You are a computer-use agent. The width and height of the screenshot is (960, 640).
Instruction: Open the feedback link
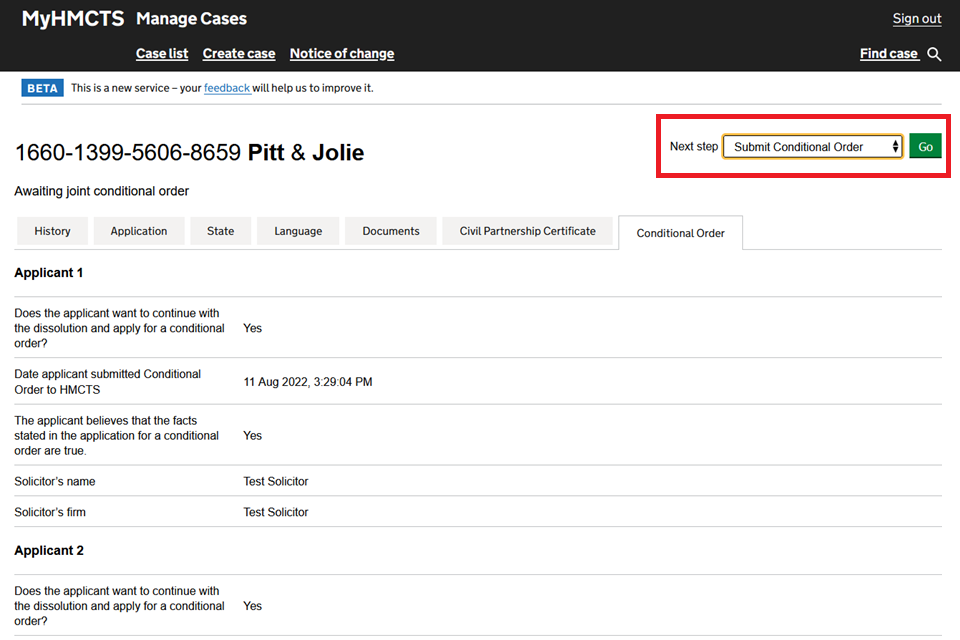(x=227, y=88)
